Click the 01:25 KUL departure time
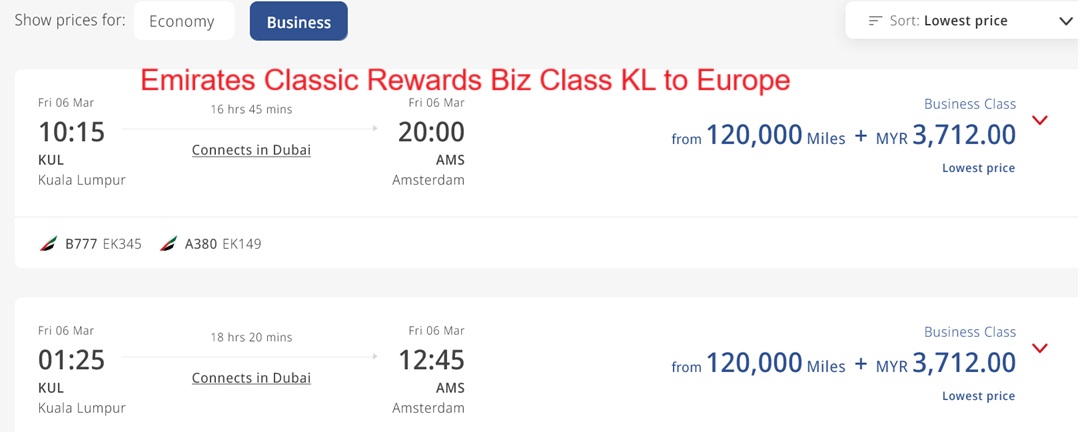The image size is (1080, 432). [x=71, y=360]
